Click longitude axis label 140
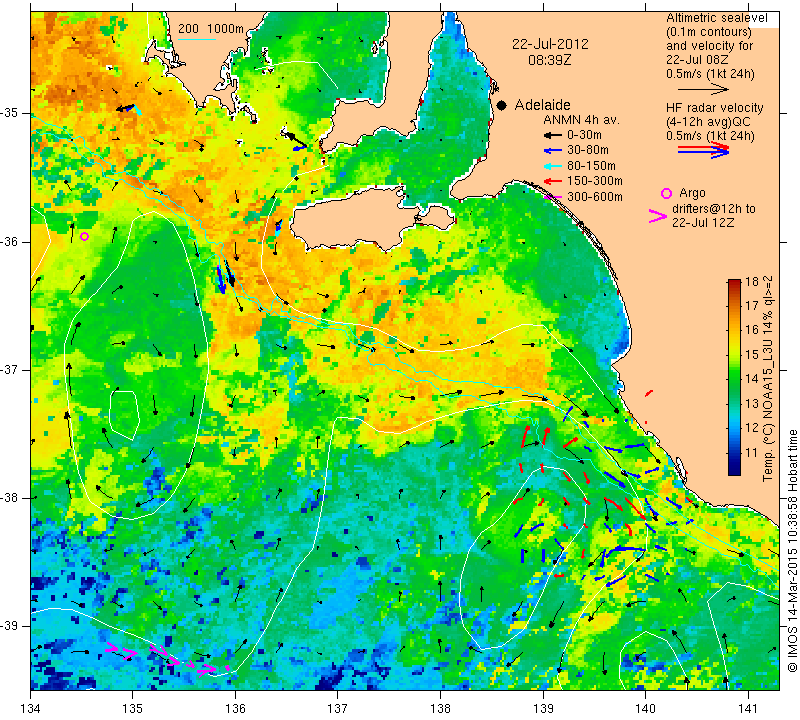This screenshot has height=720, width=800. click(645, 708)
